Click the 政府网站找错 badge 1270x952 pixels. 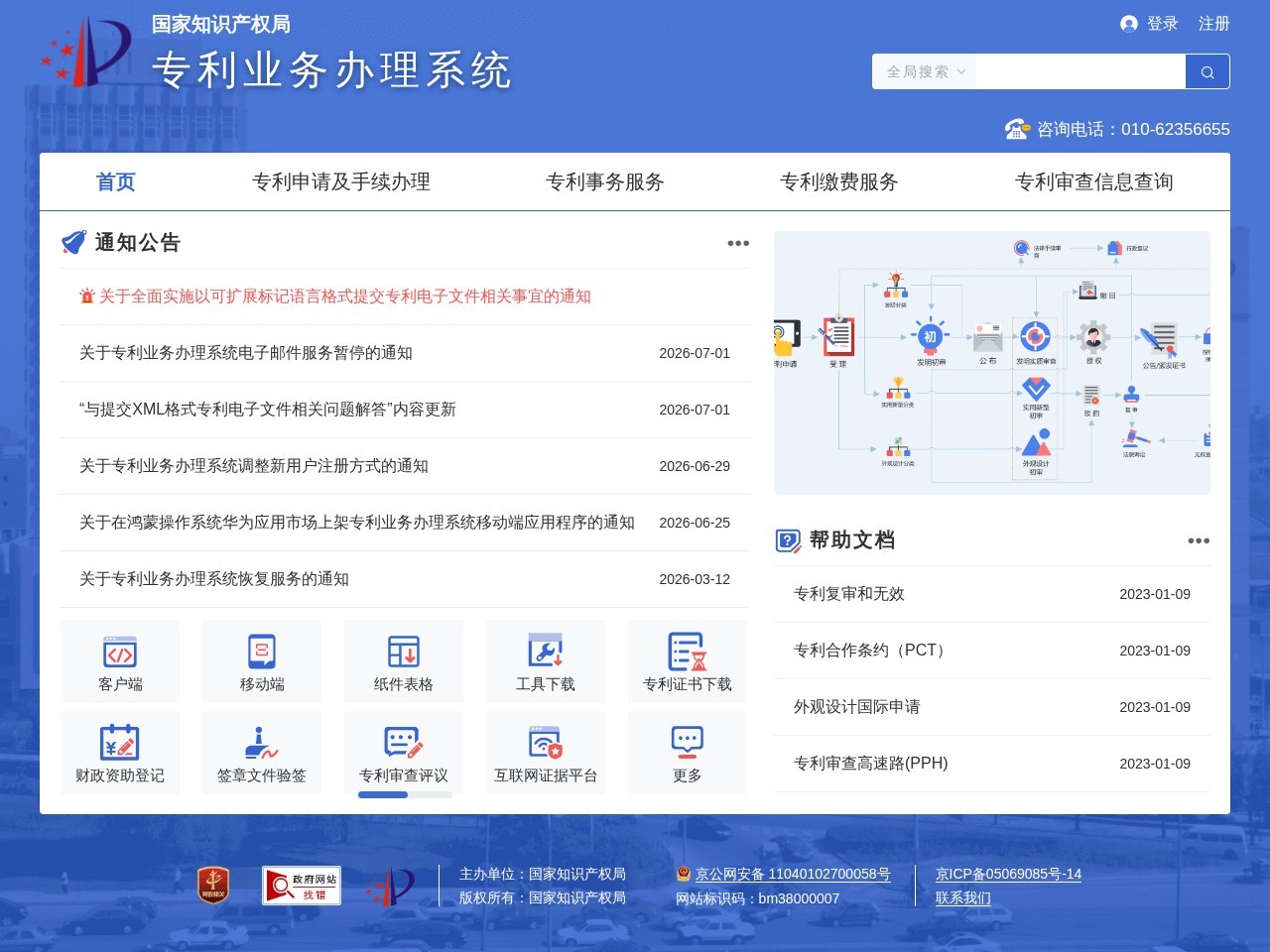pos(302,886)
